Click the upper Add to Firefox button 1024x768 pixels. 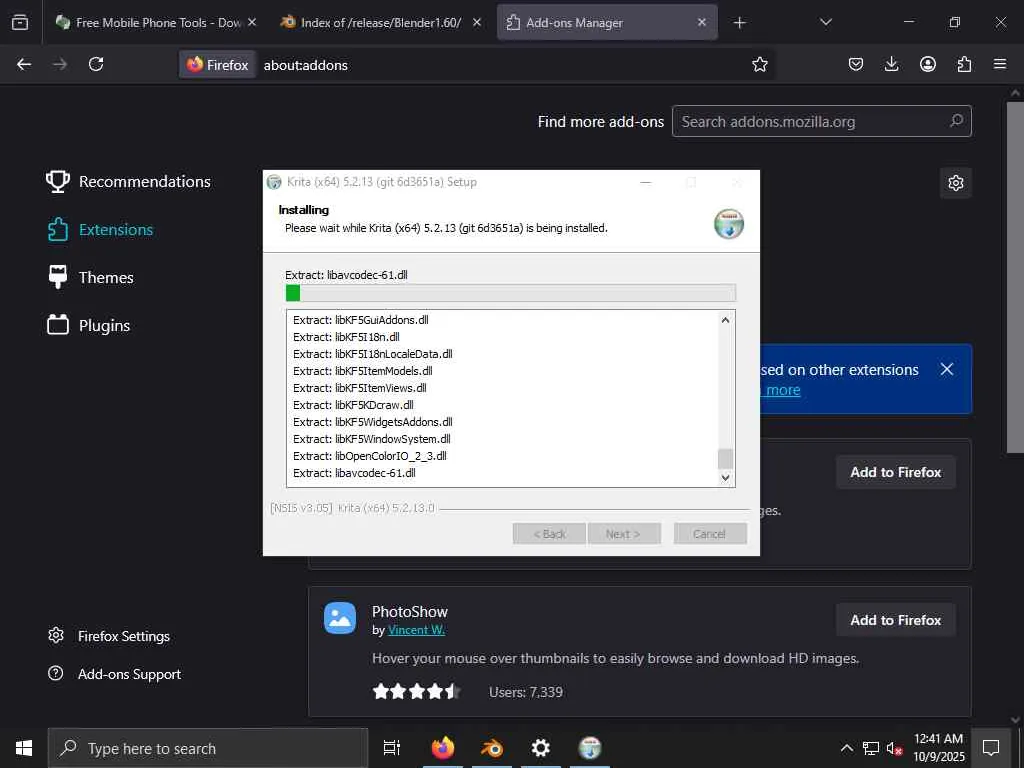pyautogui.click(x=895, y=472)
